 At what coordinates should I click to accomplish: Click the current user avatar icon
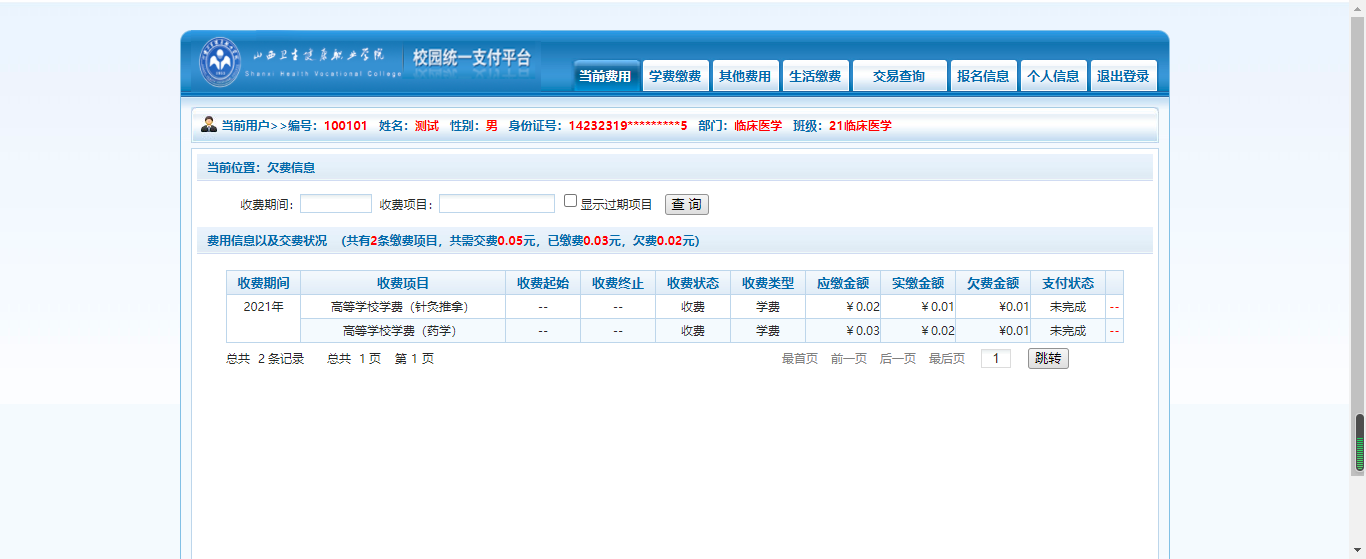[x=209, y=125]
